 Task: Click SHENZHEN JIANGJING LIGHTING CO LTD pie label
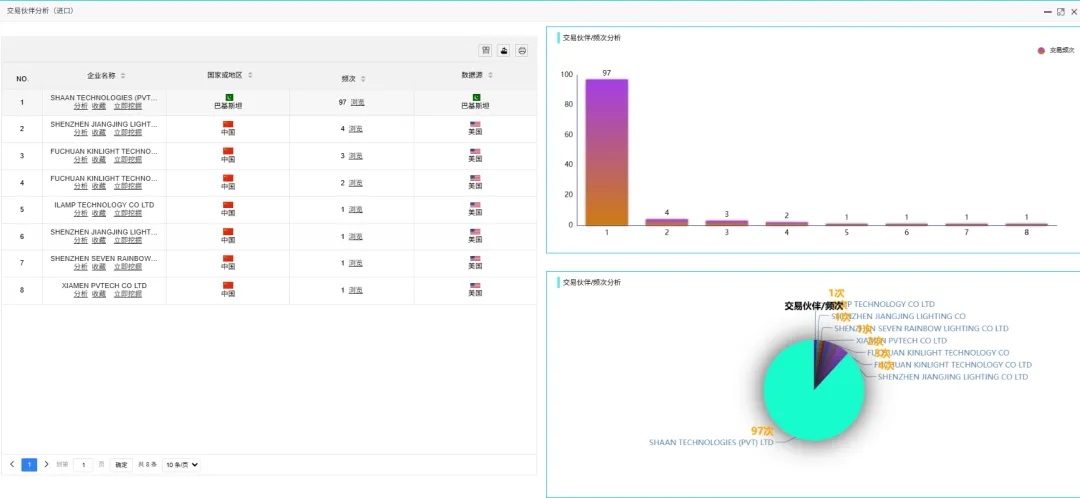point(953,377)
